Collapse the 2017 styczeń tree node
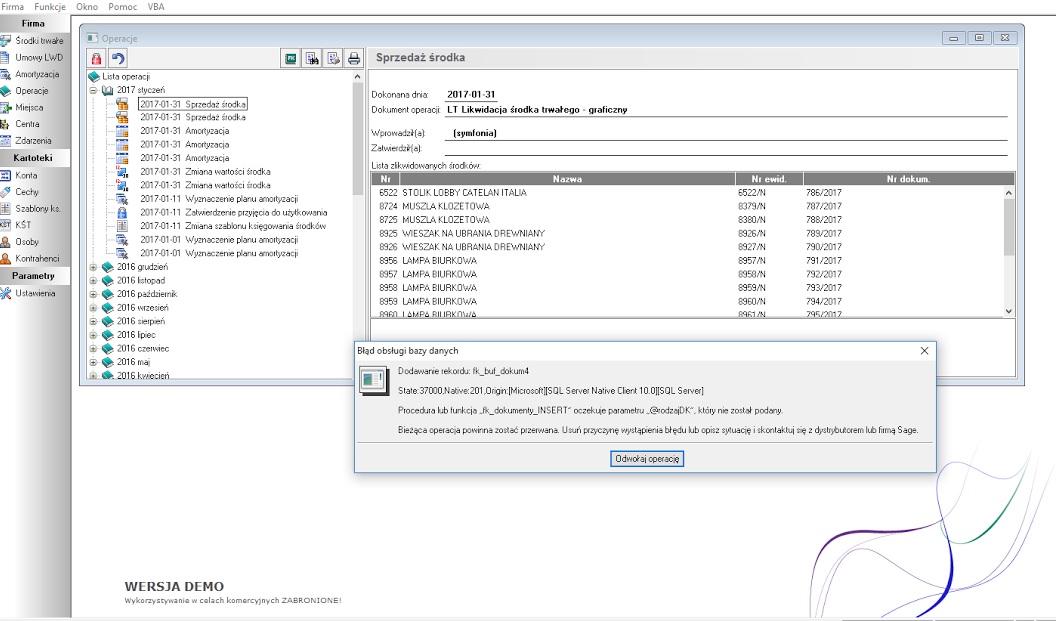The height and width of the screenshot is (621, 1056). (94, 90)
